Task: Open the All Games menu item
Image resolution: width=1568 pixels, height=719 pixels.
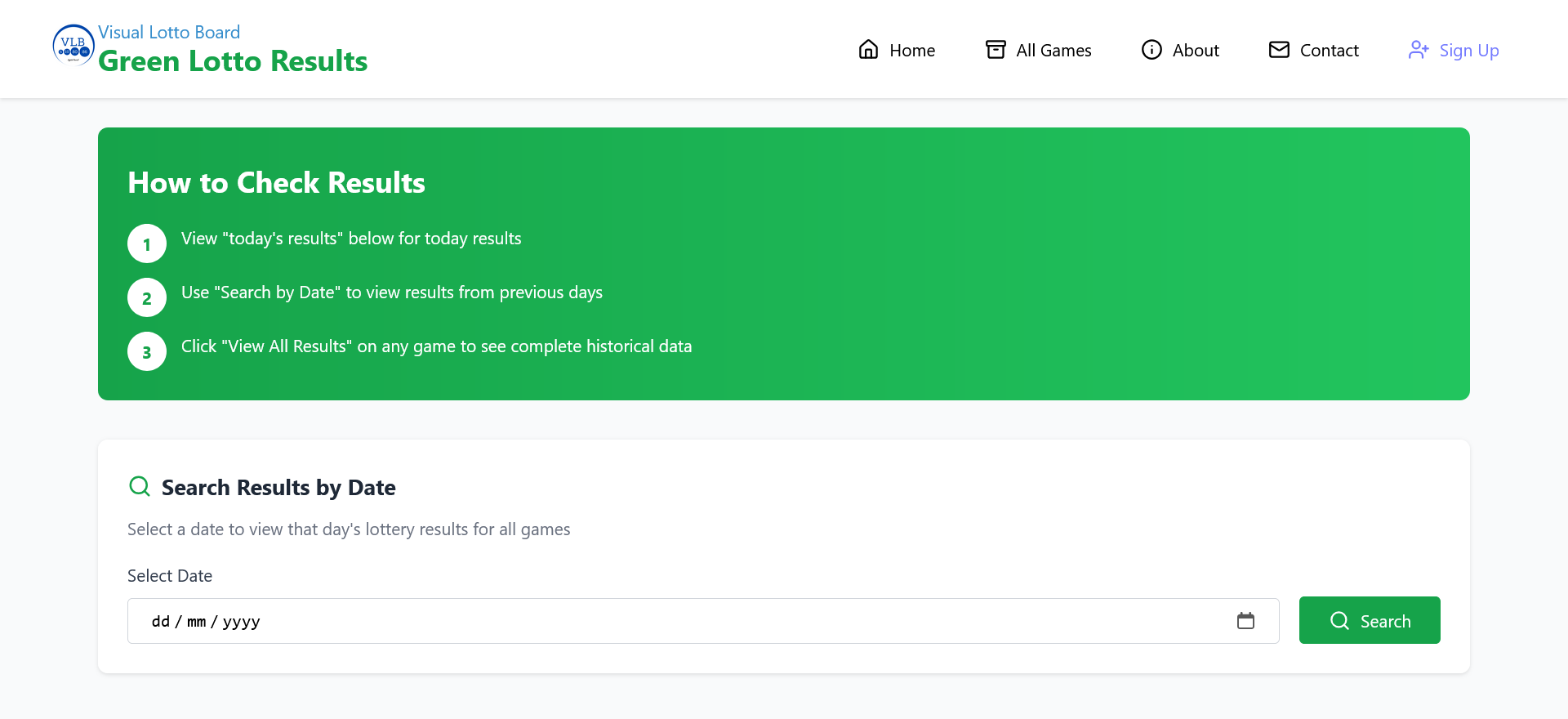Action: tap(1038, 50)
